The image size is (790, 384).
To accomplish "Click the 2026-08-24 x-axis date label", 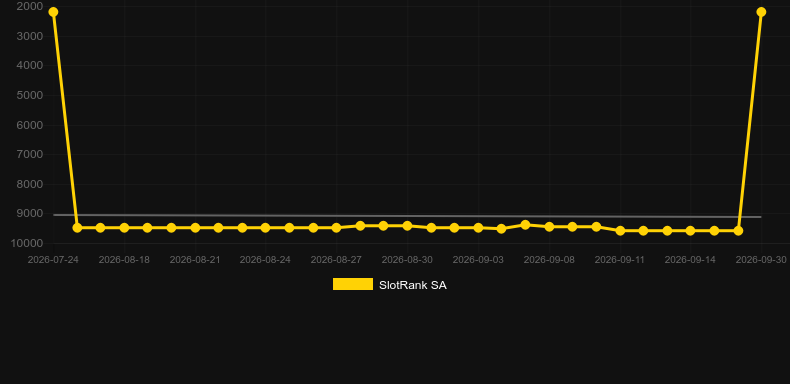I will tap(266, 260).
